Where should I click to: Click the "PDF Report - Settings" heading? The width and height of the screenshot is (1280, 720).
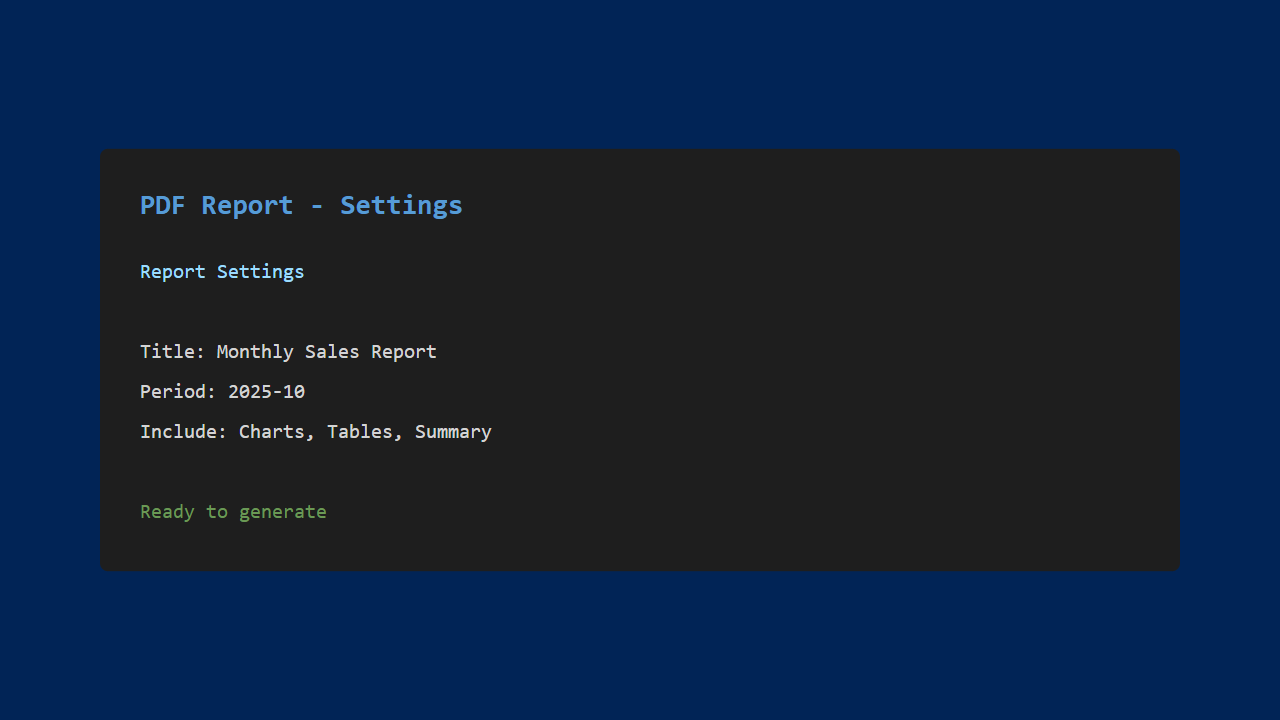[301, 205]
